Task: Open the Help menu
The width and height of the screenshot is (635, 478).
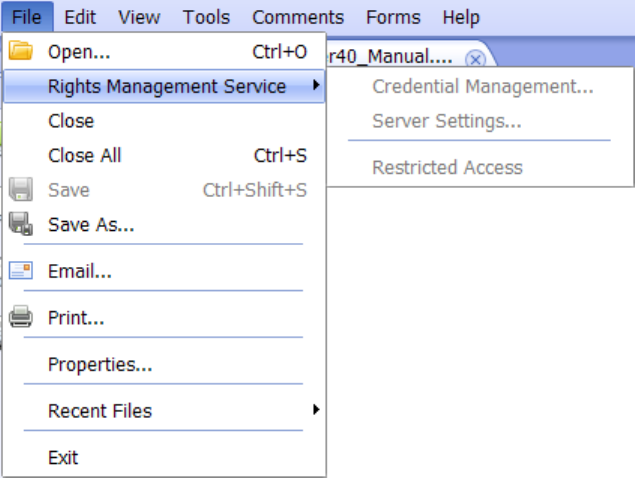Action: 461,17
